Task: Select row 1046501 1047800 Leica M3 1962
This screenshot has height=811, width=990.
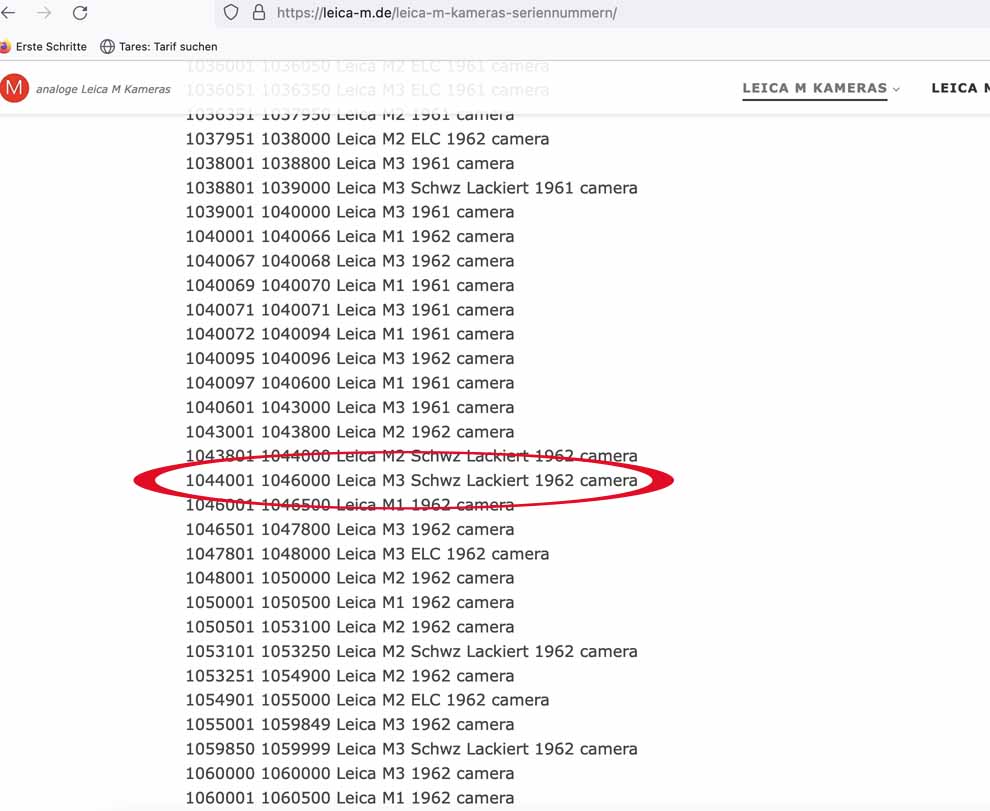Action: point(350,529)
